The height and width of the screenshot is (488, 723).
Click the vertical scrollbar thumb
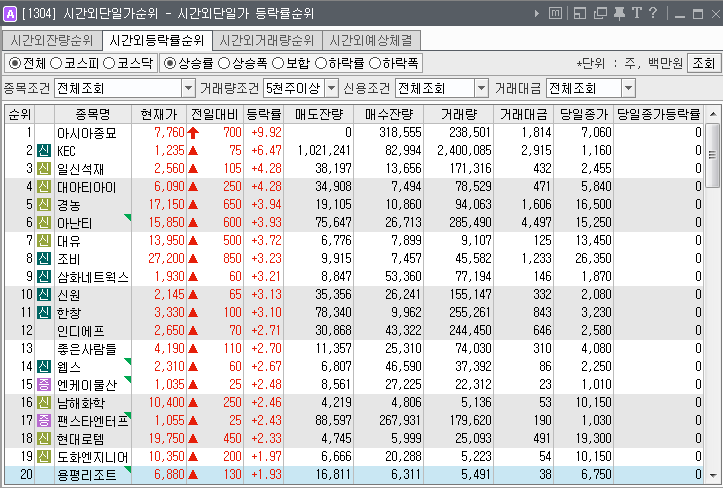point(713,155)
